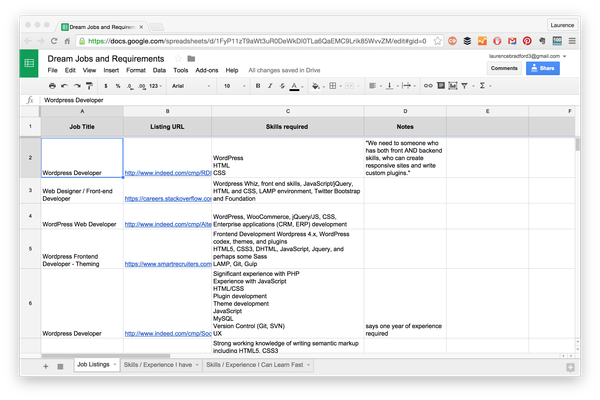The height and width of the screenshot is (400, 600).
Task: Open the smartrecruiters.com link in row 5
Action: (x=168, y=264)
